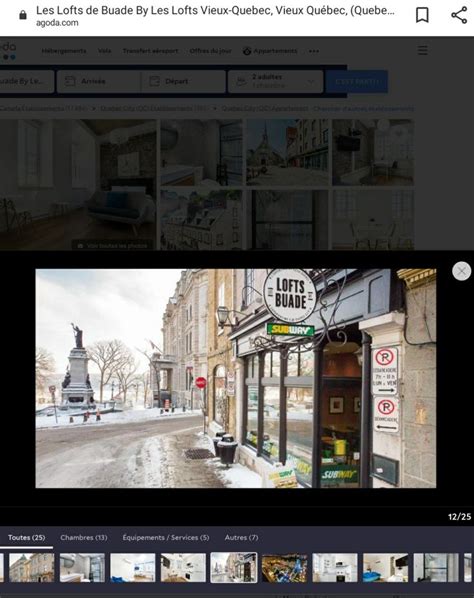This screenshot has height=598, width=474.
Task: Select the bathroom thumbnail next to building exterior
Action: [82, 568]
